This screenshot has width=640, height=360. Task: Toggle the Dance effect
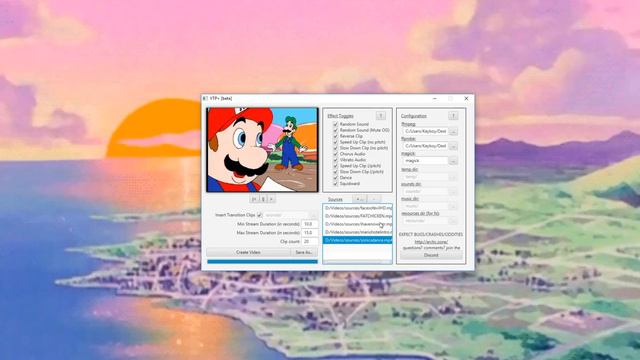coord(336,178)
